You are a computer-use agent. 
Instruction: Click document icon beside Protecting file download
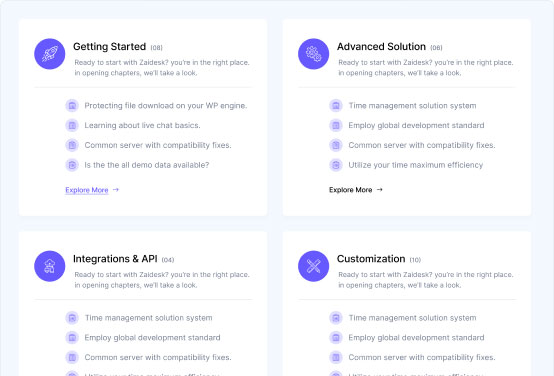tap(72, 106)
